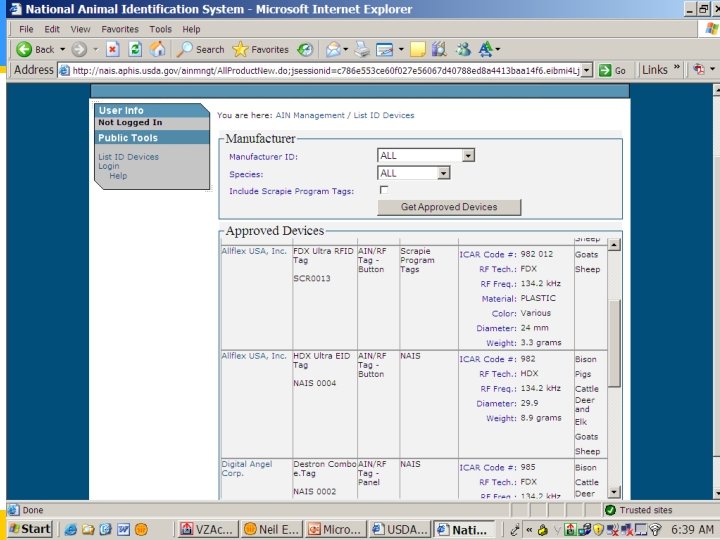Viewport: 720px width, 540px height.
Task: Open the History icon in toolbar
Action: (305, 50)
